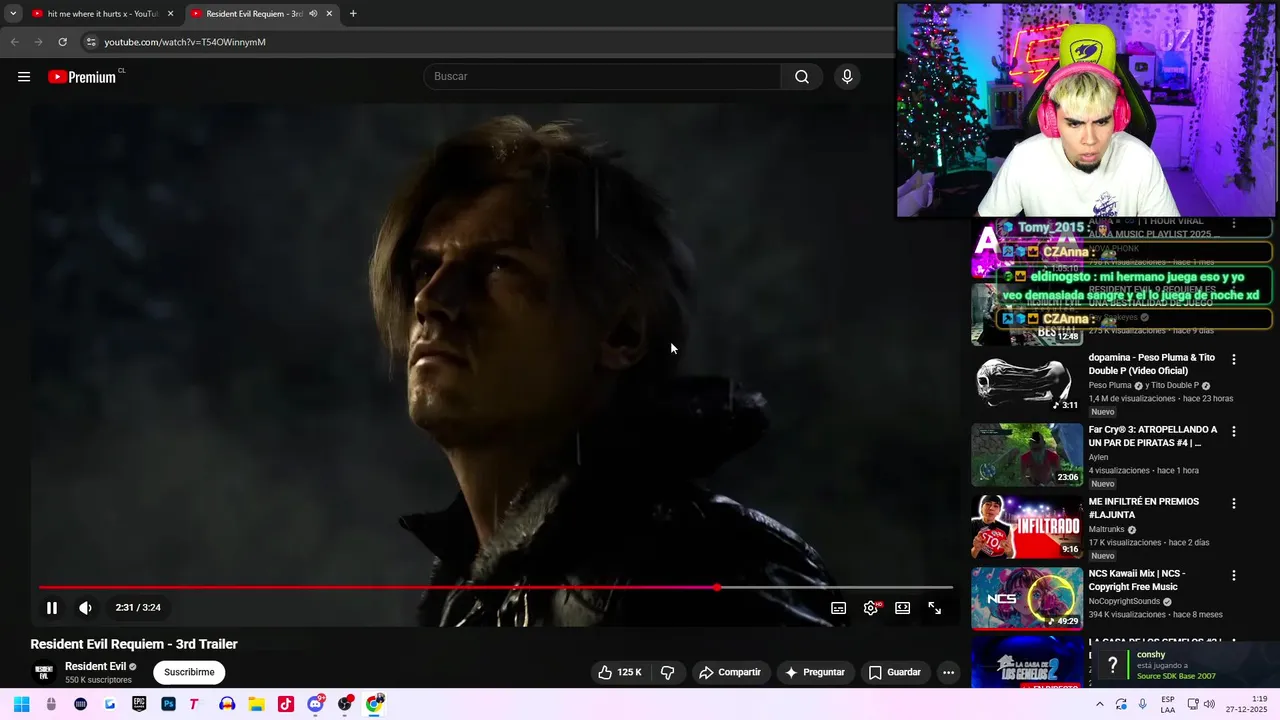This screenshot has width=1280, height=720.
Task: Open Photoshop from the taskbar
Action: pos(168,704)
